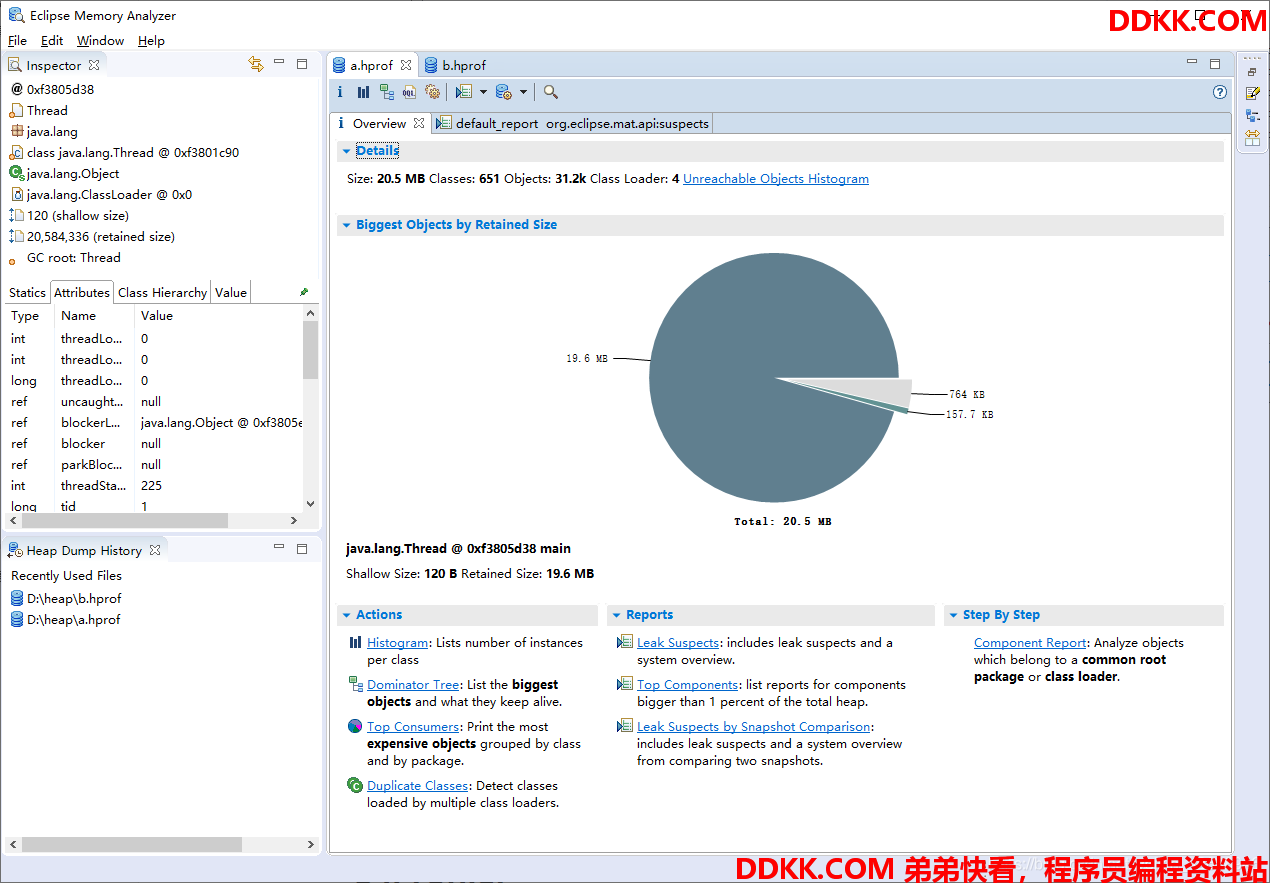Click the Dominator Tree icon under Actions

pyautogui.click(x=355, y=684)
